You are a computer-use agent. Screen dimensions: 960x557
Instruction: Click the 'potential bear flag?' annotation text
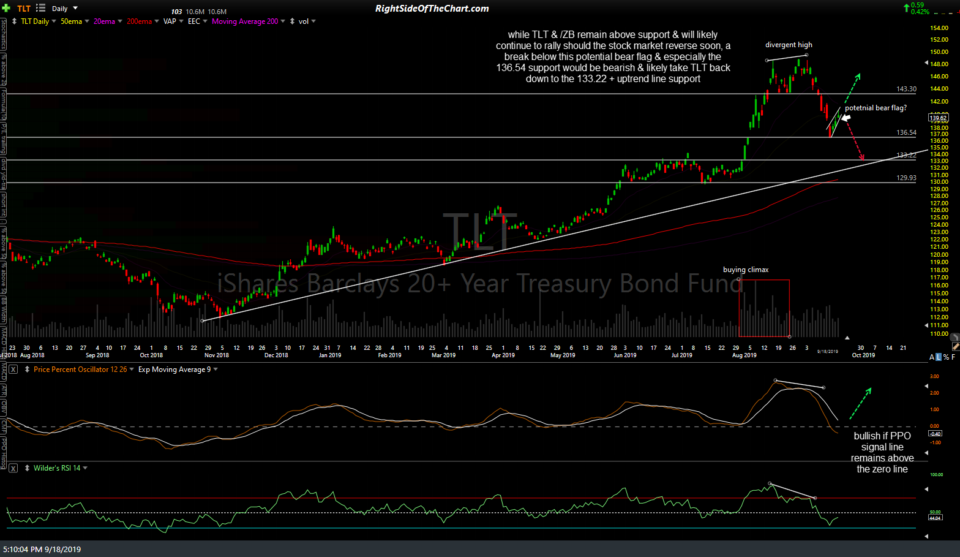[876, 108]
